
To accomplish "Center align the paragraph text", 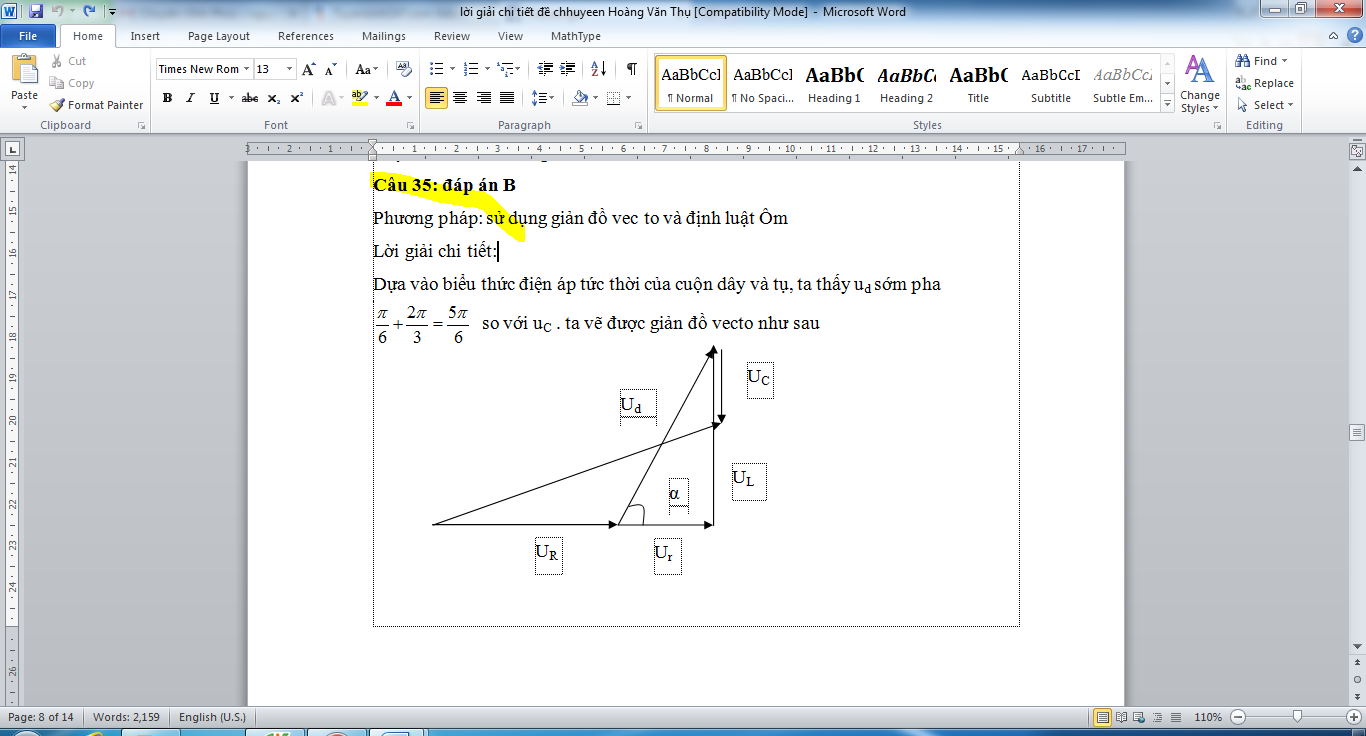I will (x=460, y=98).
